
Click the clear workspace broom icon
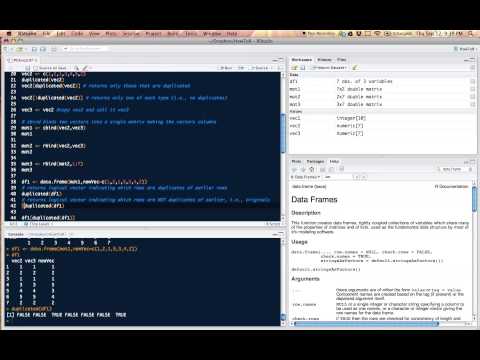point(355,68)
